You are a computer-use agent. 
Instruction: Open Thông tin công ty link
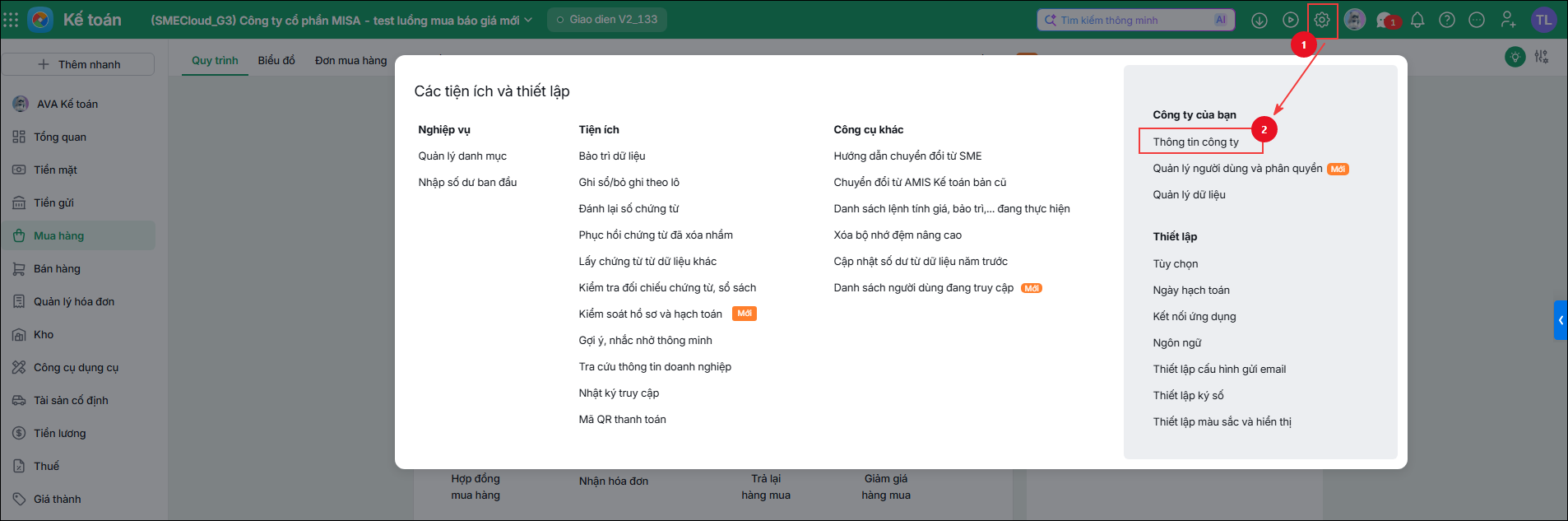click(1195, 142)
